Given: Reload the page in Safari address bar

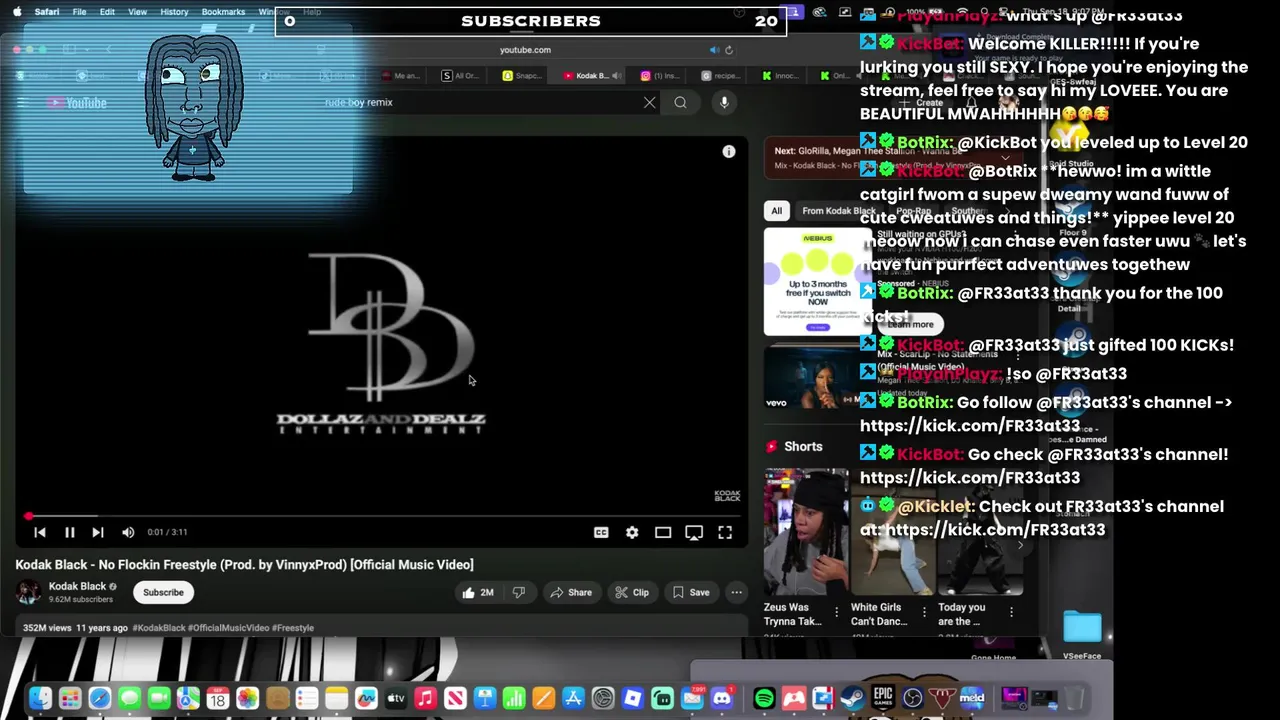Looking at the screenshot, I should 729,50.
